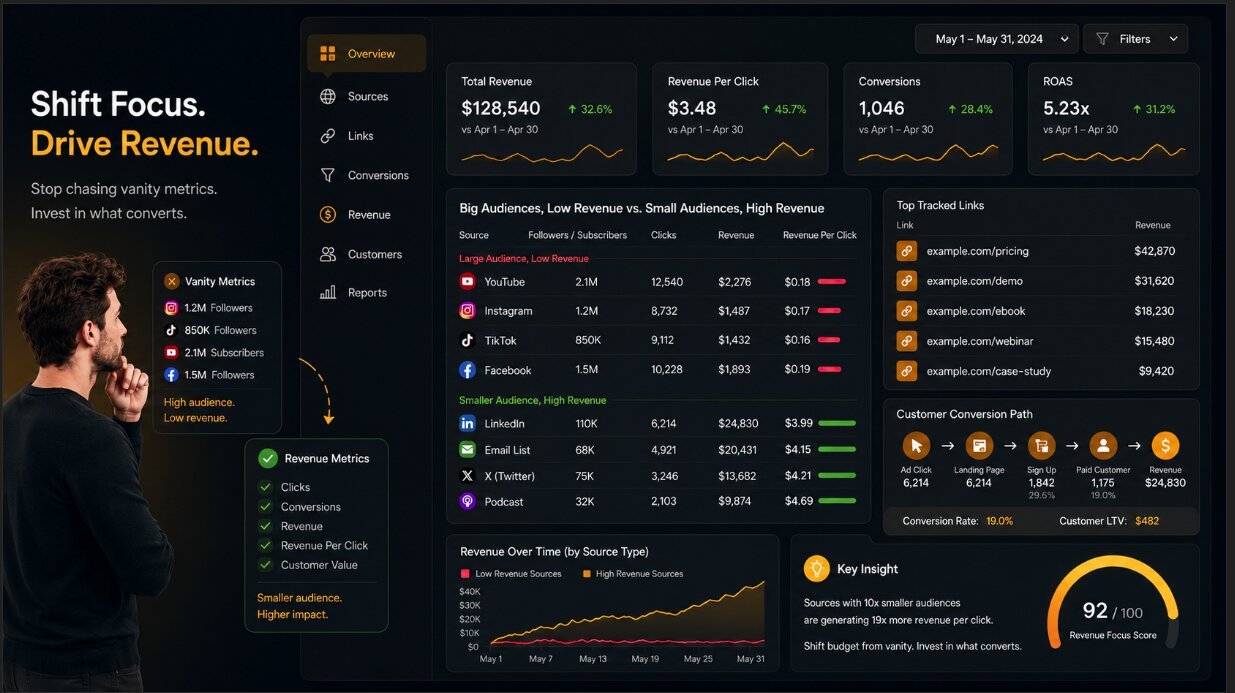Click the Instagram icon in source table
Viewport: 1235px width, 693px height.
467,311
